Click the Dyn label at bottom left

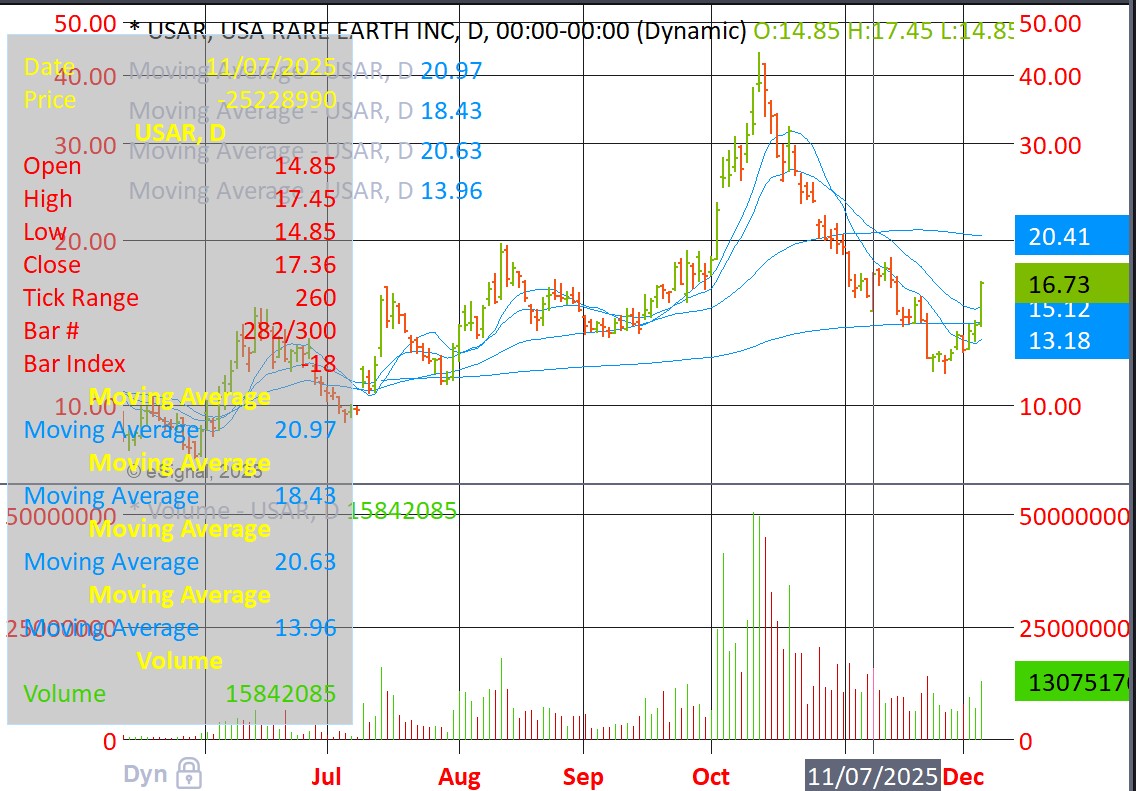146,774
